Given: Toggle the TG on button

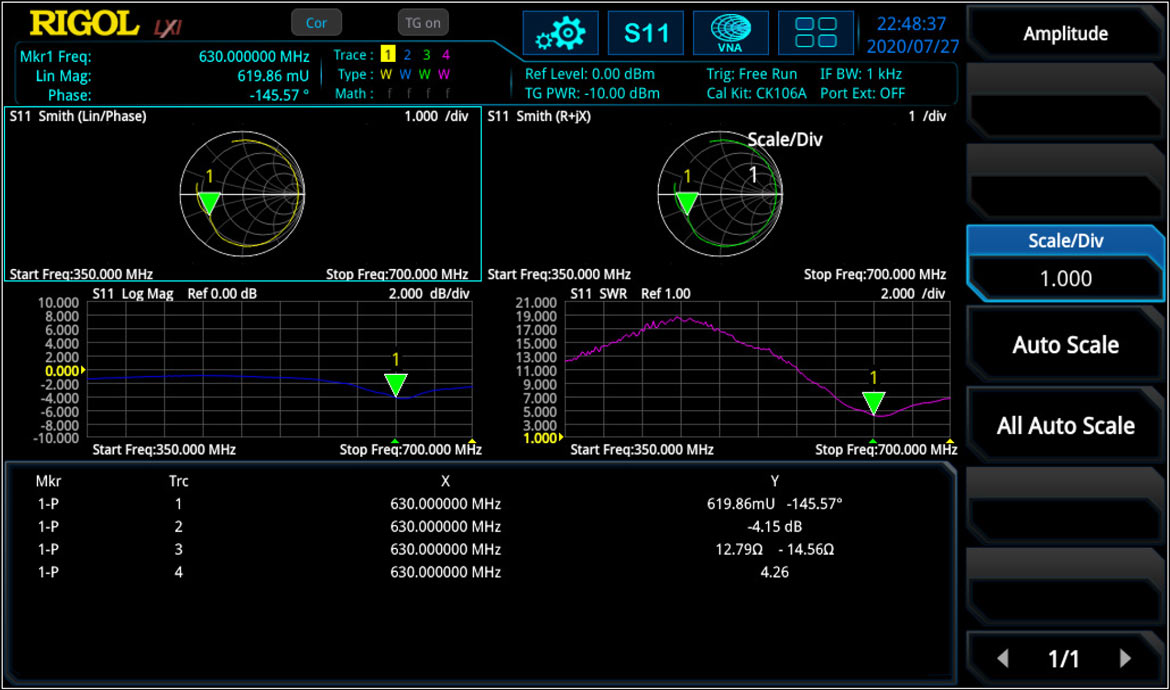Looking at the screenshot, I should 423,22.
